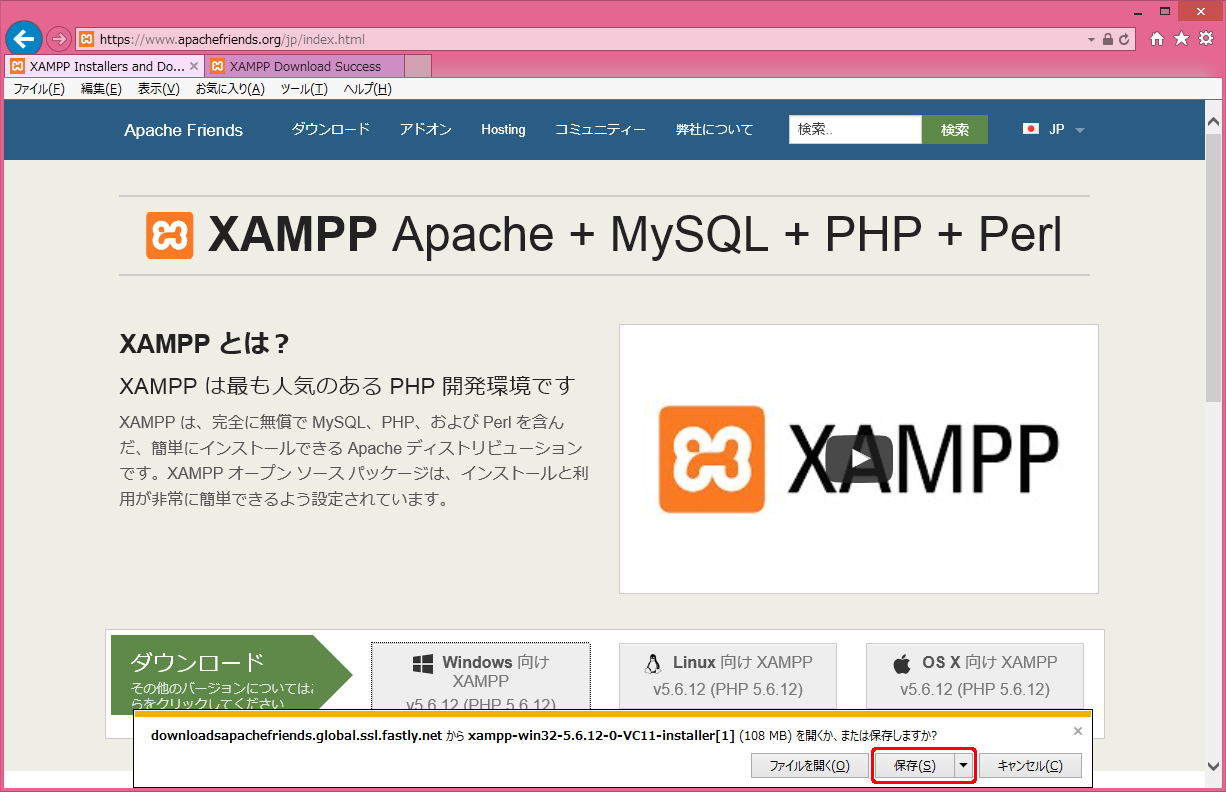
Task: Click the website search input field
Action: click(x=854, y=130)
